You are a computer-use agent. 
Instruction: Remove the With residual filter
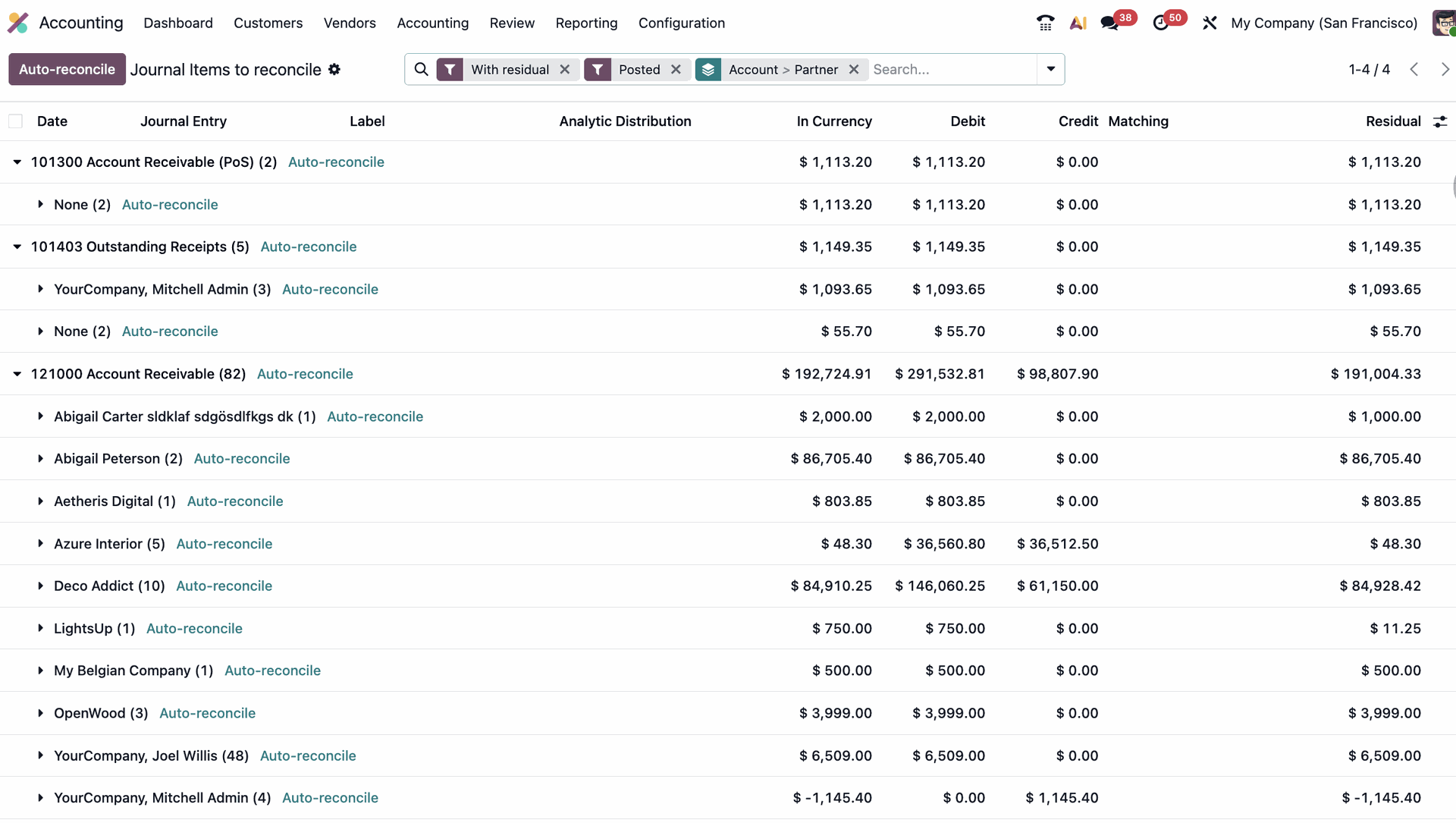pyautogui.click(x=565, y=69)
